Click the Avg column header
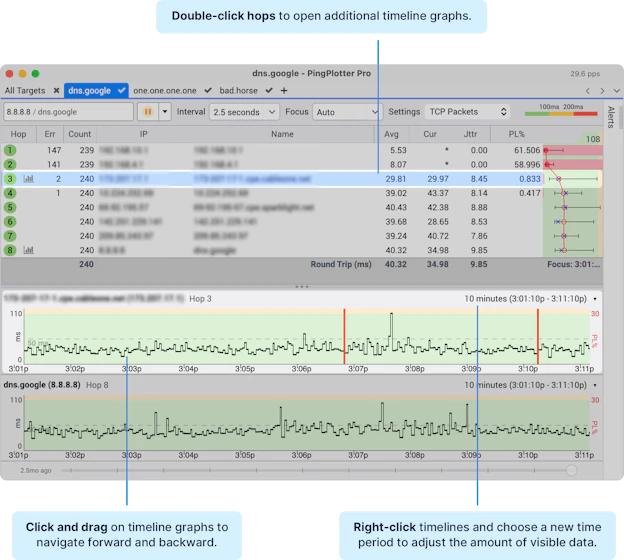 [391, 134]
